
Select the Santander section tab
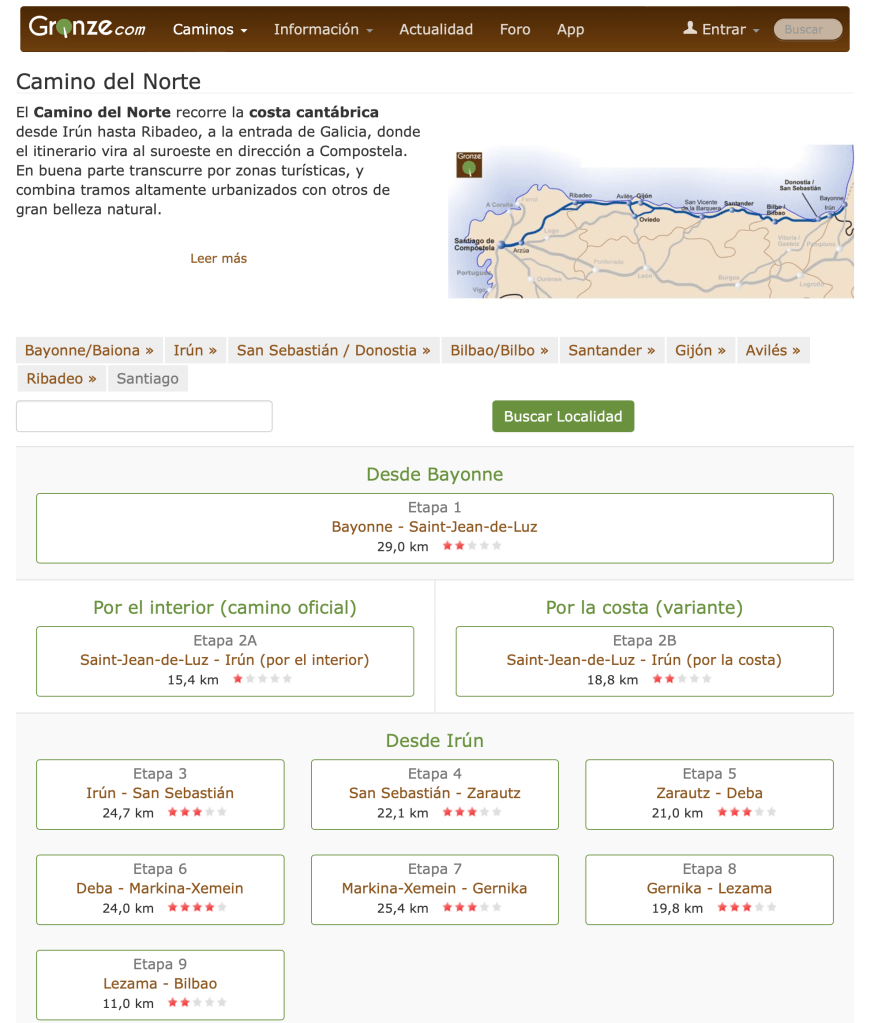(x=612, y=350)
